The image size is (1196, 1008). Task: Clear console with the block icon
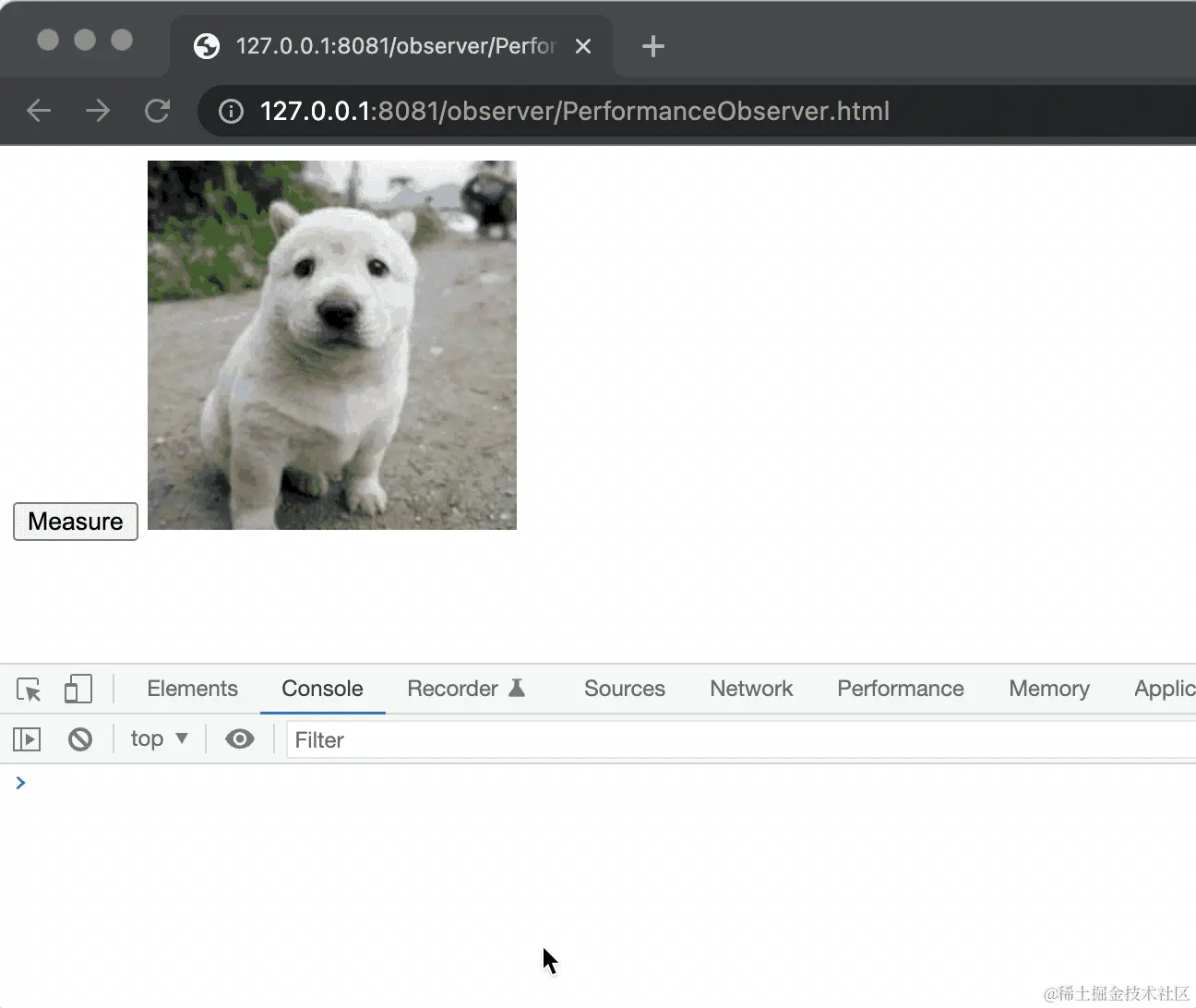[80, 739]
